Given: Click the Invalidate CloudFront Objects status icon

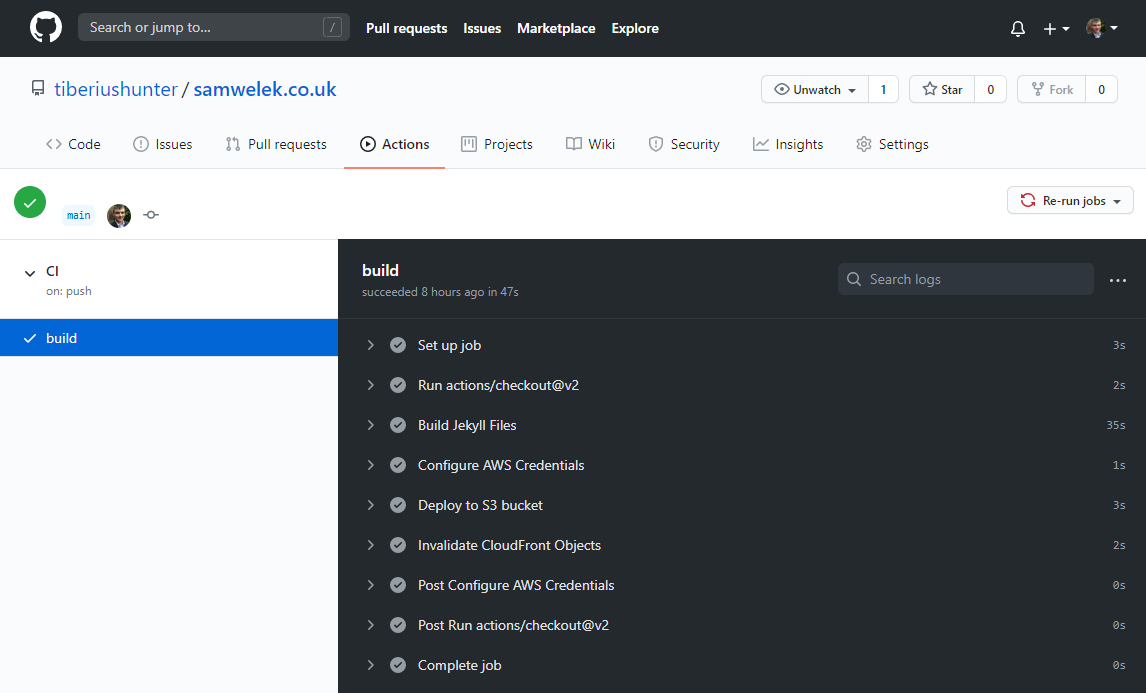Looking at the screenshot, I should click(x=398, y=545).
